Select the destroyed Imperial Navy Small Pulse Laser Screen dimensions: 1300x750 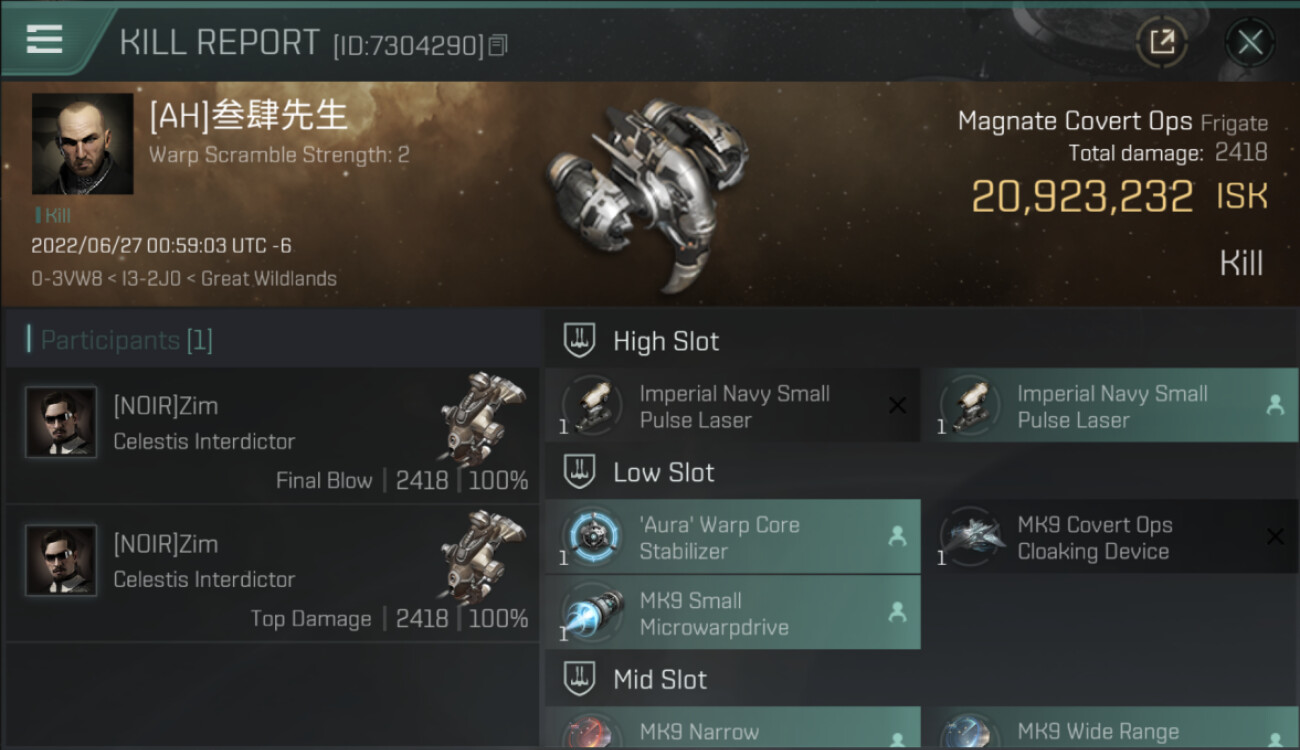click(733, 405)
